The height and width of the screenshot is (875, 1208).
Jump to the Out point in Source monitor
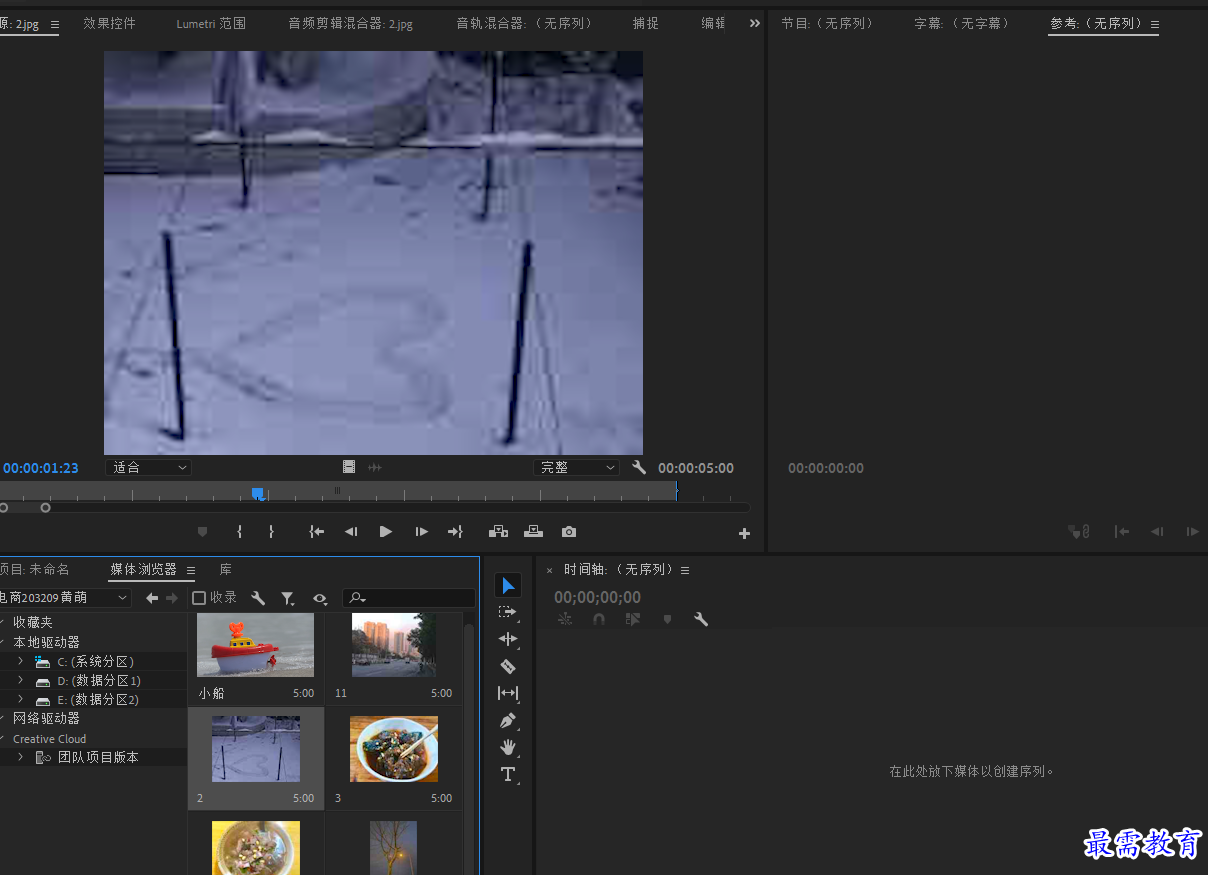(x=455, y=532)
